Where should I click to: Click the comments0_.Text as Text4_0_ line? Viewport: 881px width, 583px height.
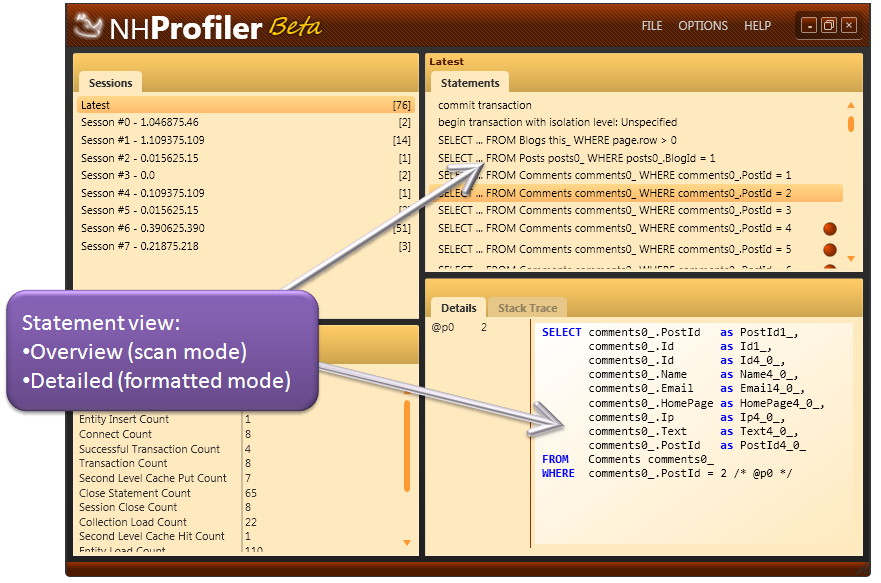click(693, 431)
